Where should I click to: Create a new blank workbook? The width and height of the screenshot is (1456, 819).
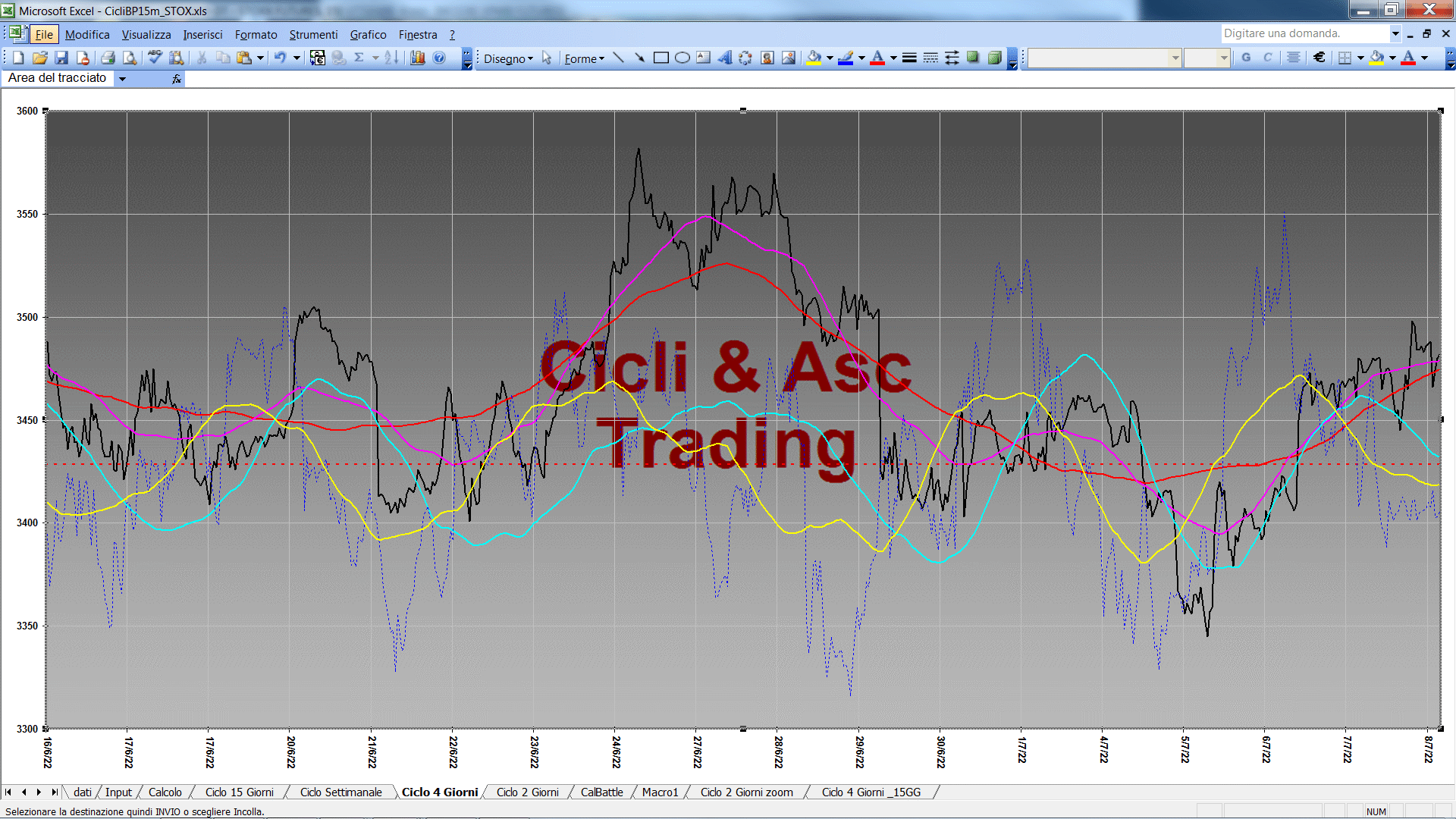point(19,58)
